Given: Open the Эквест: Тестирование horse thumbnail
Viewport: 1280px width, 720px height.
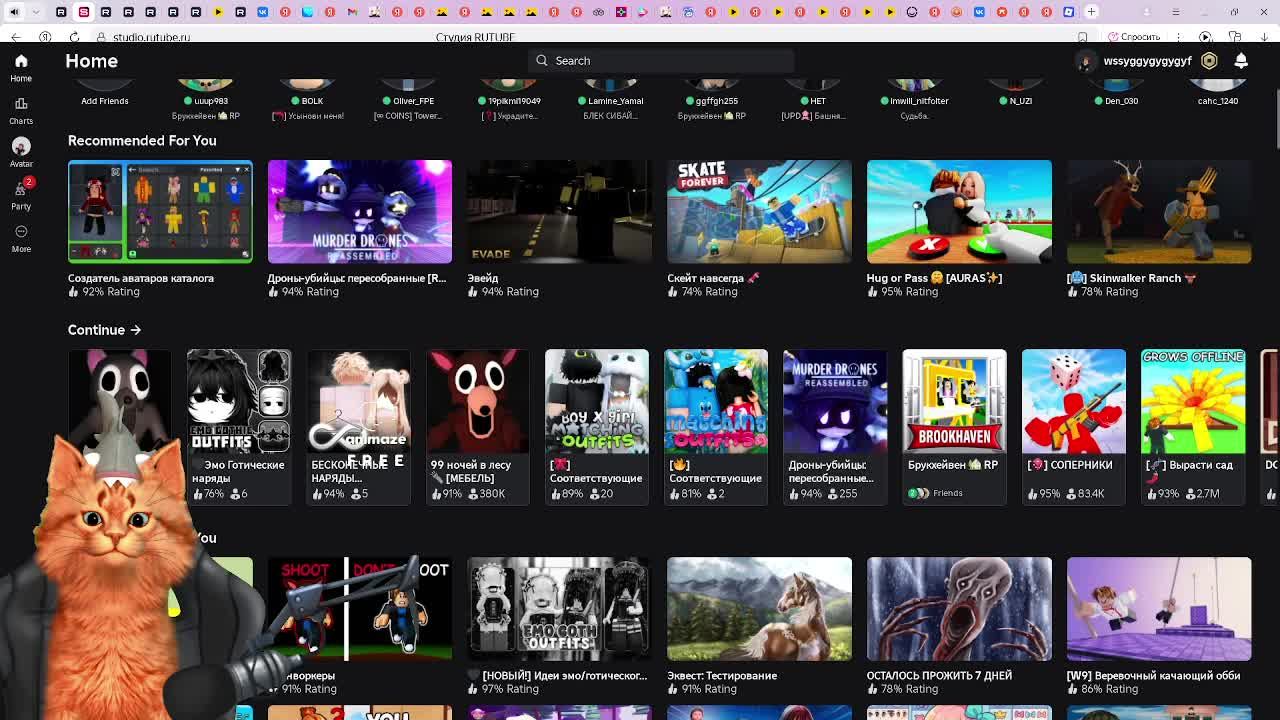Looking at the screenshot, I should 759,608.
